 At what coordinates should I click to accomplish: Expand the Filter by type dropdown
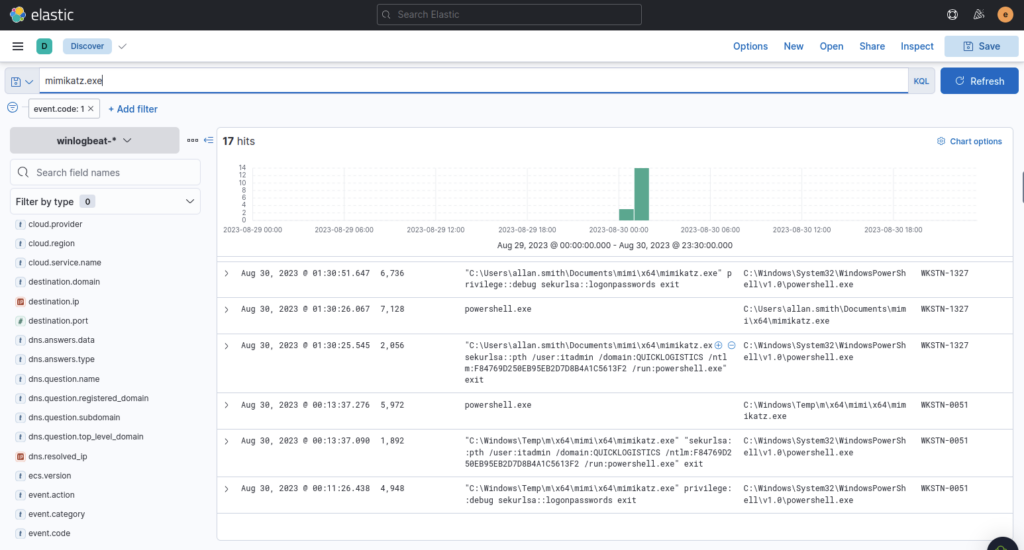(x=105, y=202)
